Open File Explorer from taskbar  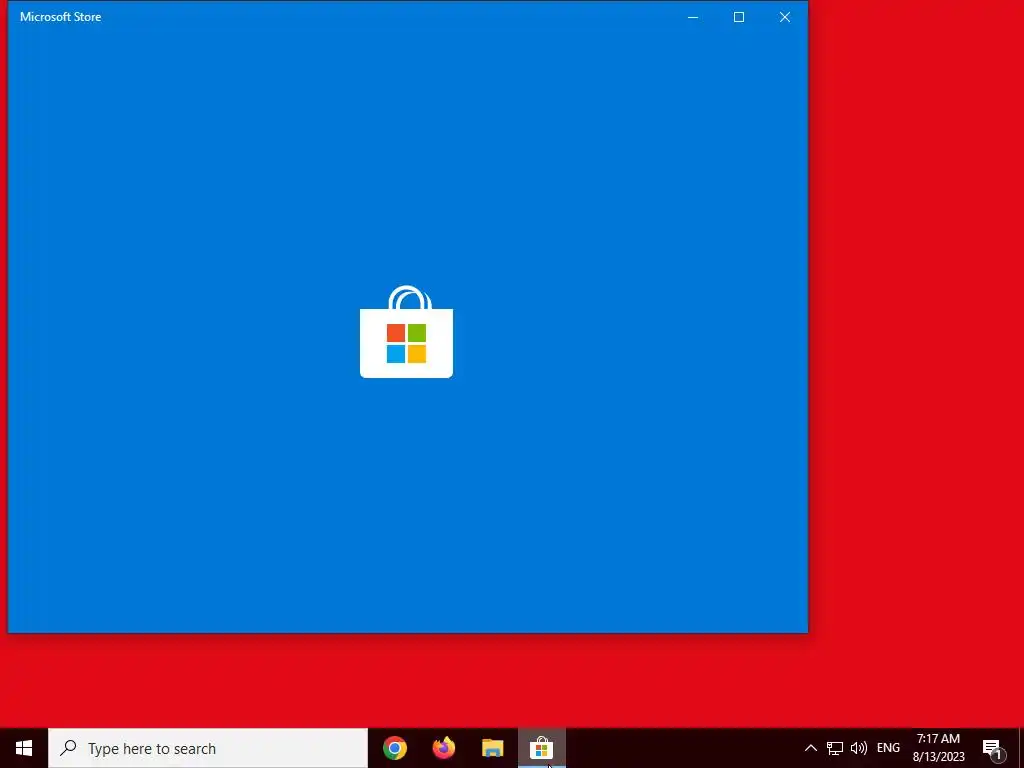[x=492, y=748]
